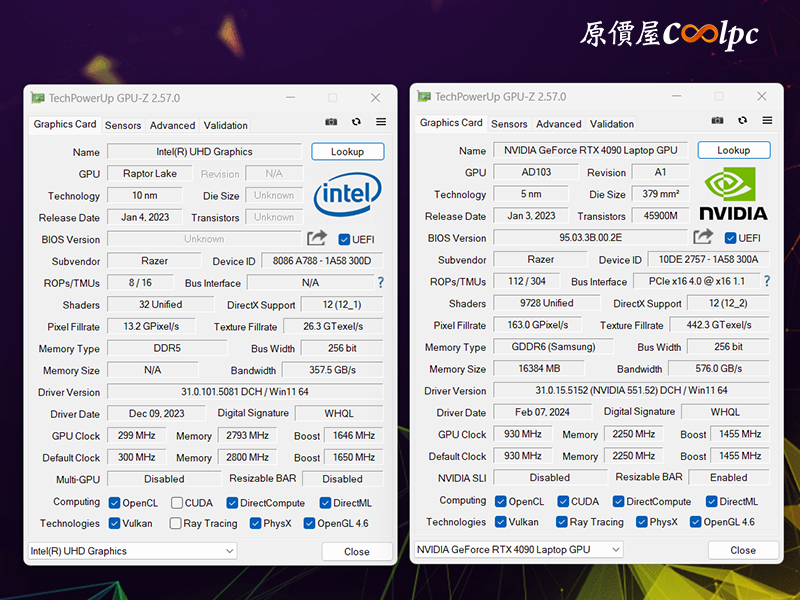
Task: Toggle Ray Tracing checkbox in NVIDIA window
Action: click(x=561, y=522)
